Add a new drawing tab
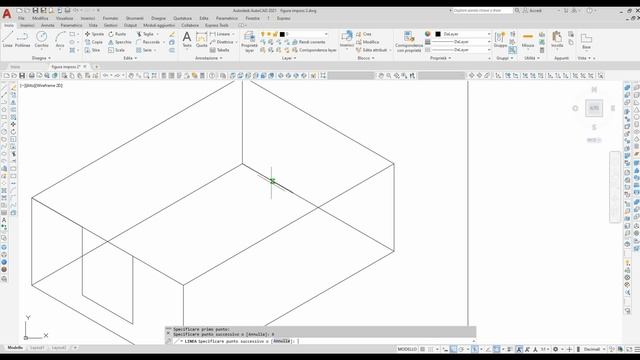This screenshot has height=360, width=640. coord(96,67)
